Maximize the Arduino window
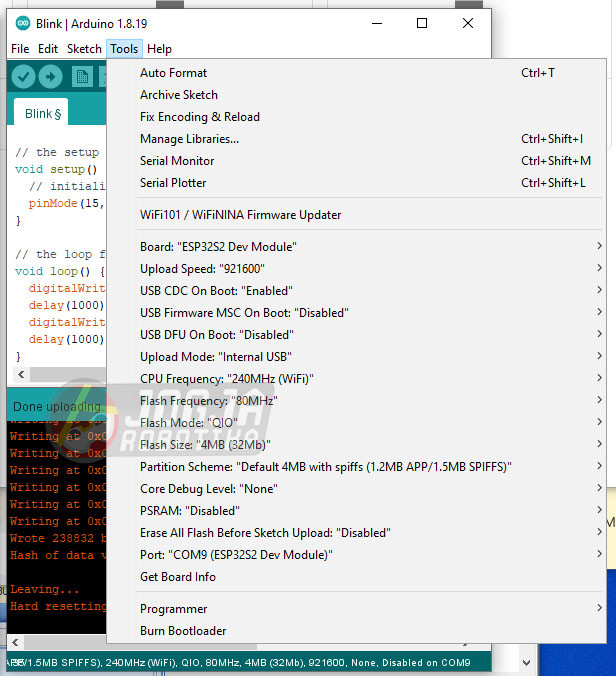This screenshot has height=676, width=616. (422, 23)
